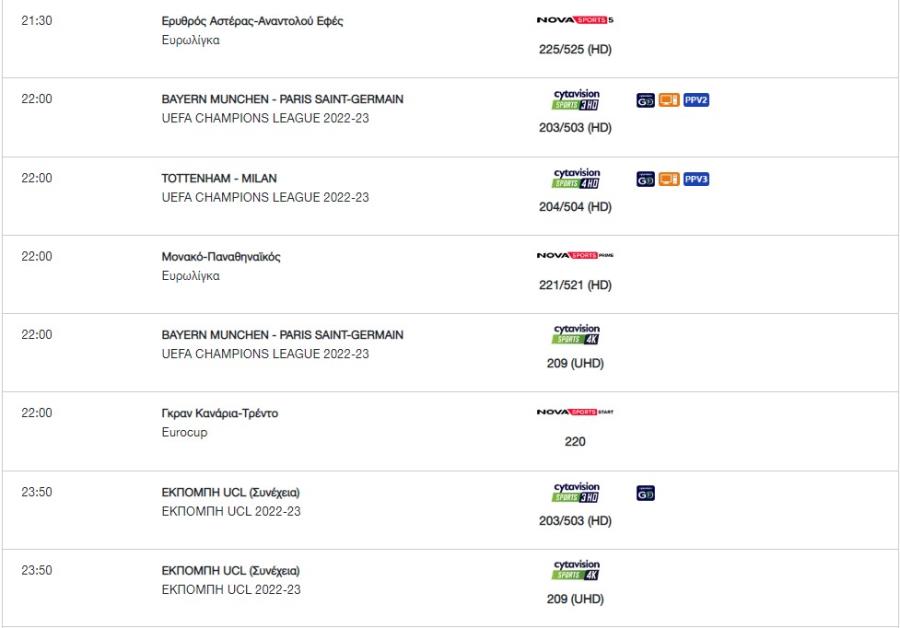This screenshot has width=900, height=628.
Task: Click the GO icon beside 23:50 ΕΚΠΟΜΠΗ UCL
Action: pyautogui.click(x=646, y=493)
